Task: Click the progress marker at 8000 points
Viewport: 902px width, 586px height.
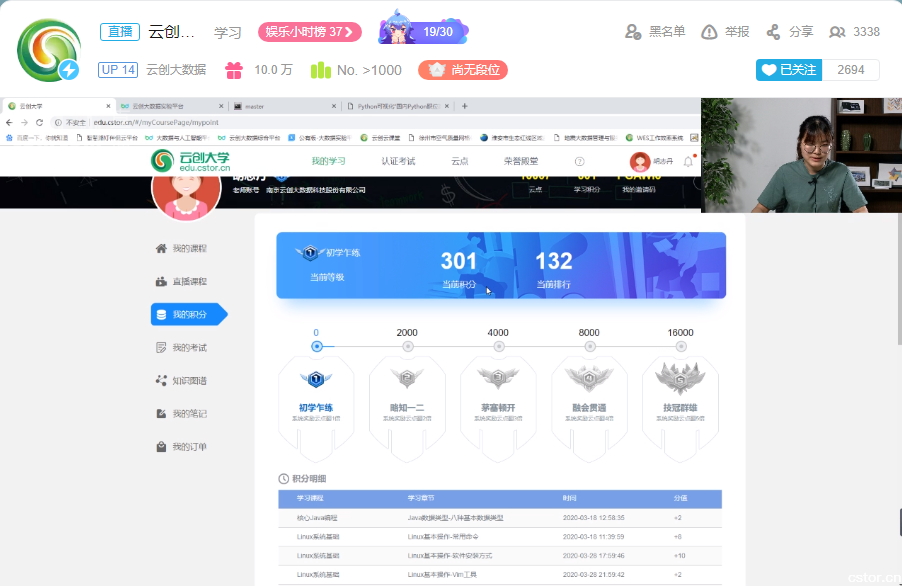Action: click(x=590, y=347)
